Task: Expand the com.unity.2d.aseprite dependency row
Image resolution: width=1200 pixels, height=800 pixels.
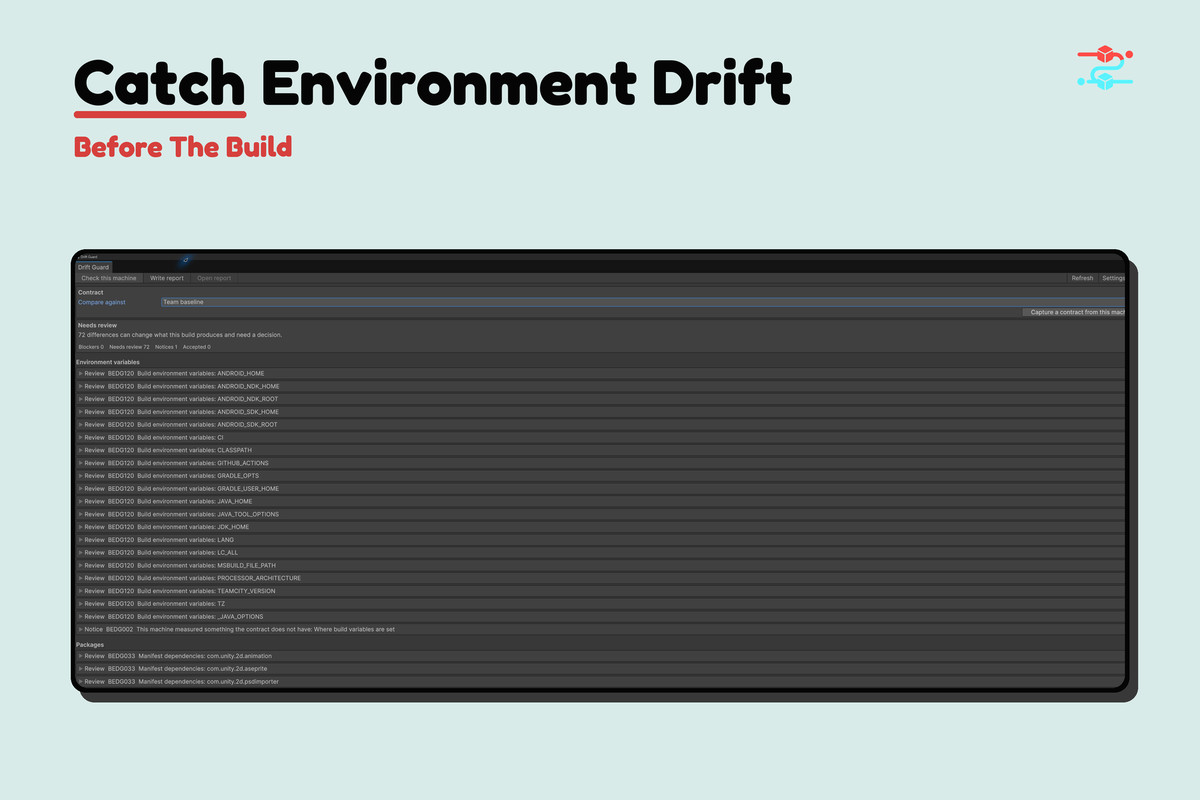Action: 601,668
